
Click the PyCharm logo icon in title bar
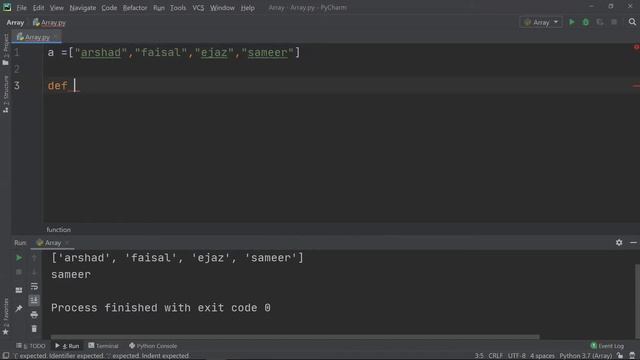tap(7, 7)
